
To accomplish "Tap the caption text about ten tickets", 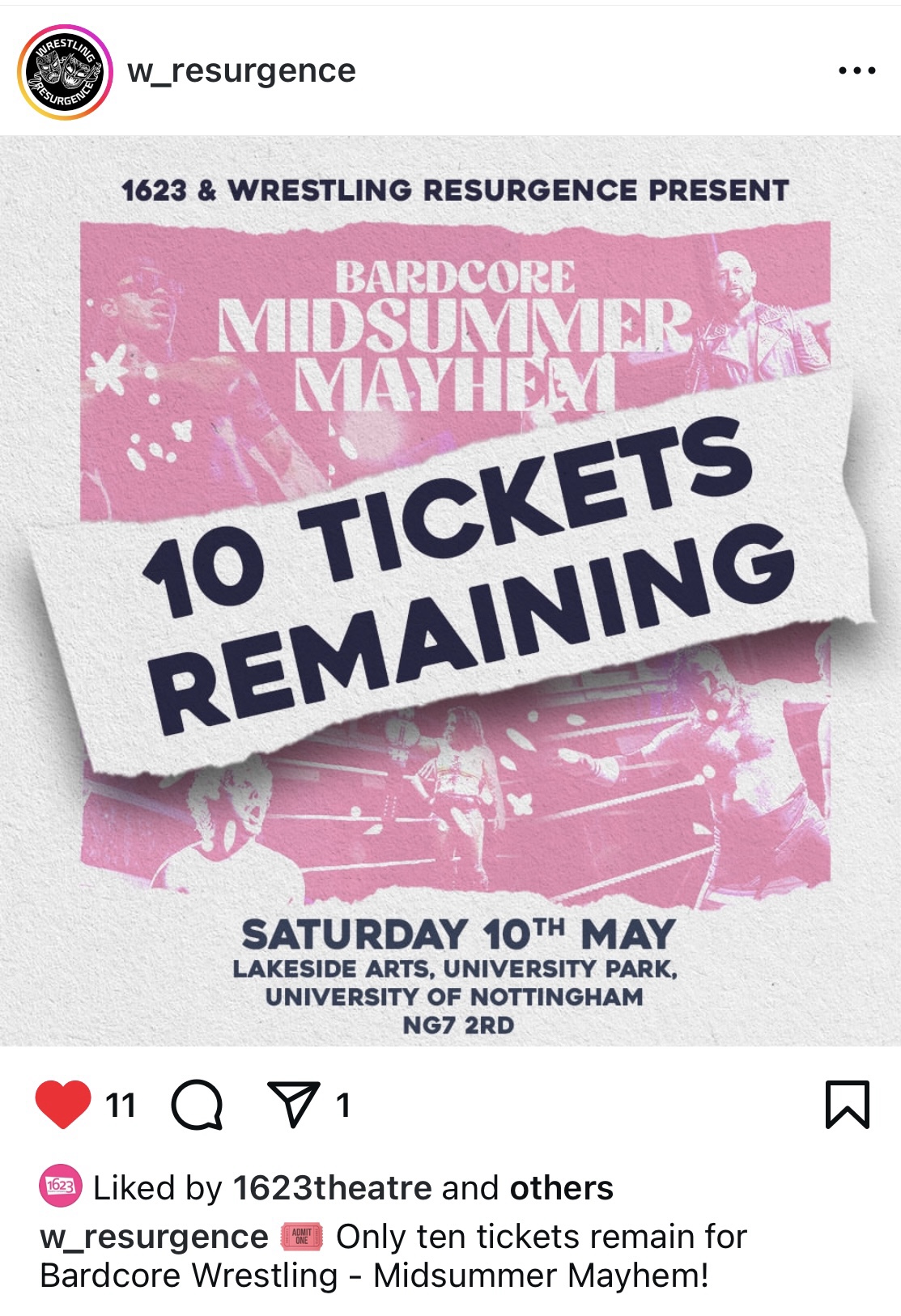I will [393, 1256].
